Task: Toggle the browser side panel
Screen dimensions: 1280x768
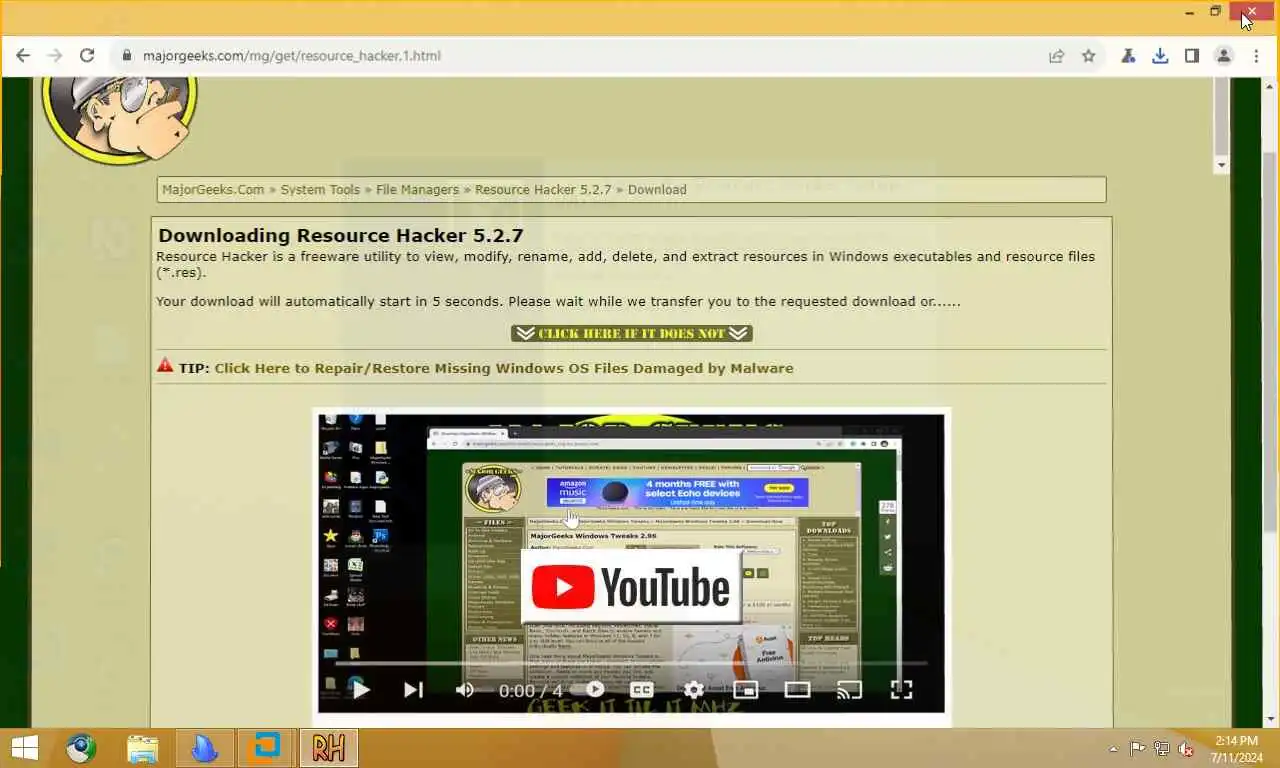Action: [x=1192, y=56]
